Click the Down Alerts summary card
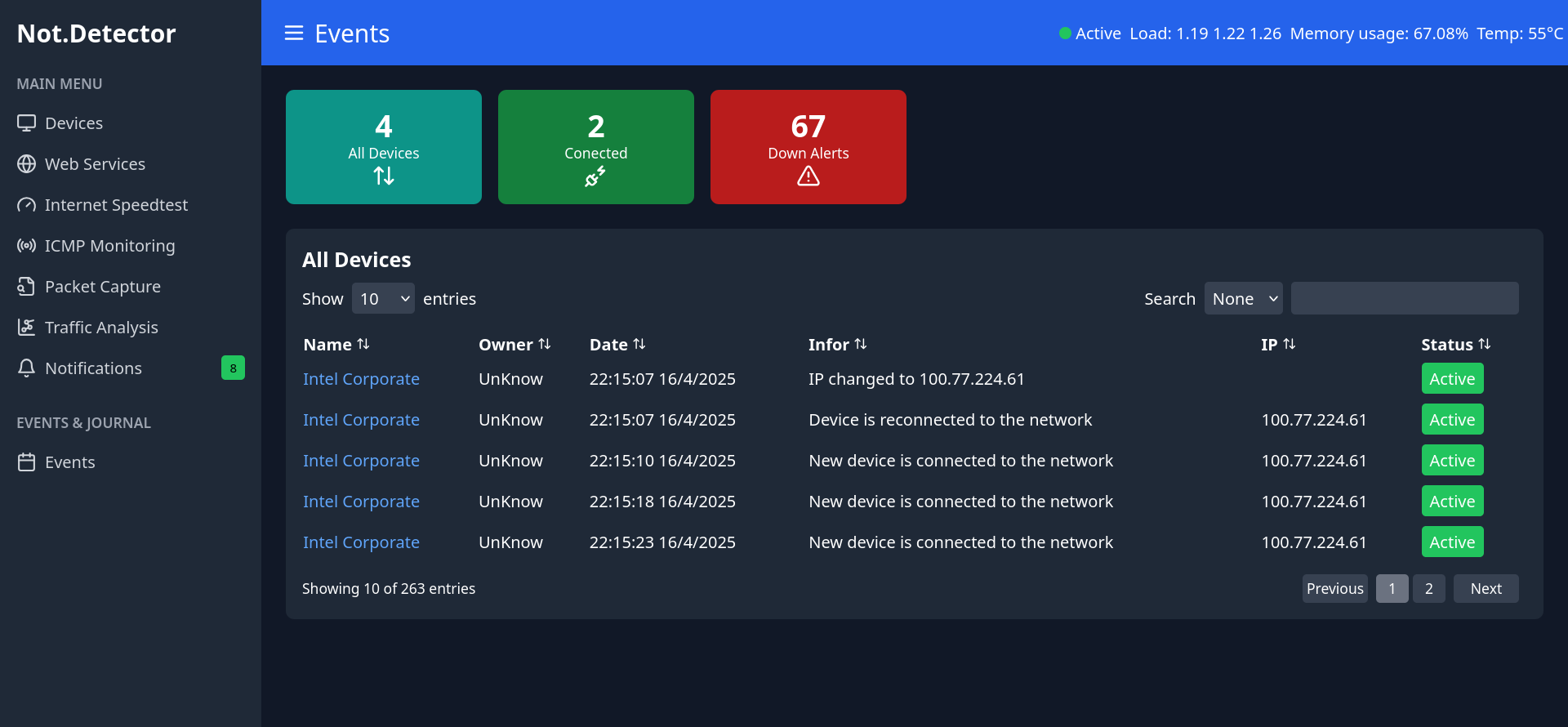 (x=808, y=147)
